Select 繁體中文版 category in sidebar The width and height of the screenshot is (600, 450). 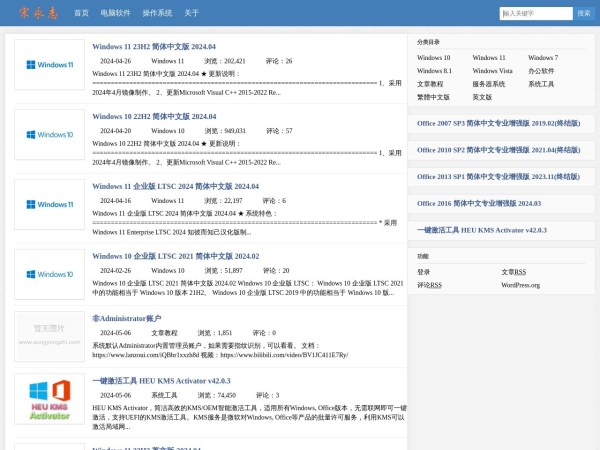[x=433, y=97]
